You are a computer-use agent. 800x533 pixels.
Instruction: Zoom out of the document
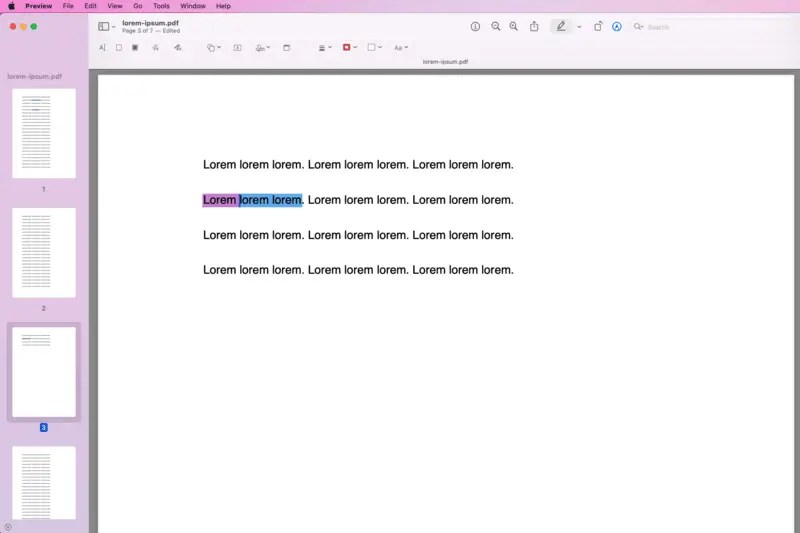click(x=495, y=27)
